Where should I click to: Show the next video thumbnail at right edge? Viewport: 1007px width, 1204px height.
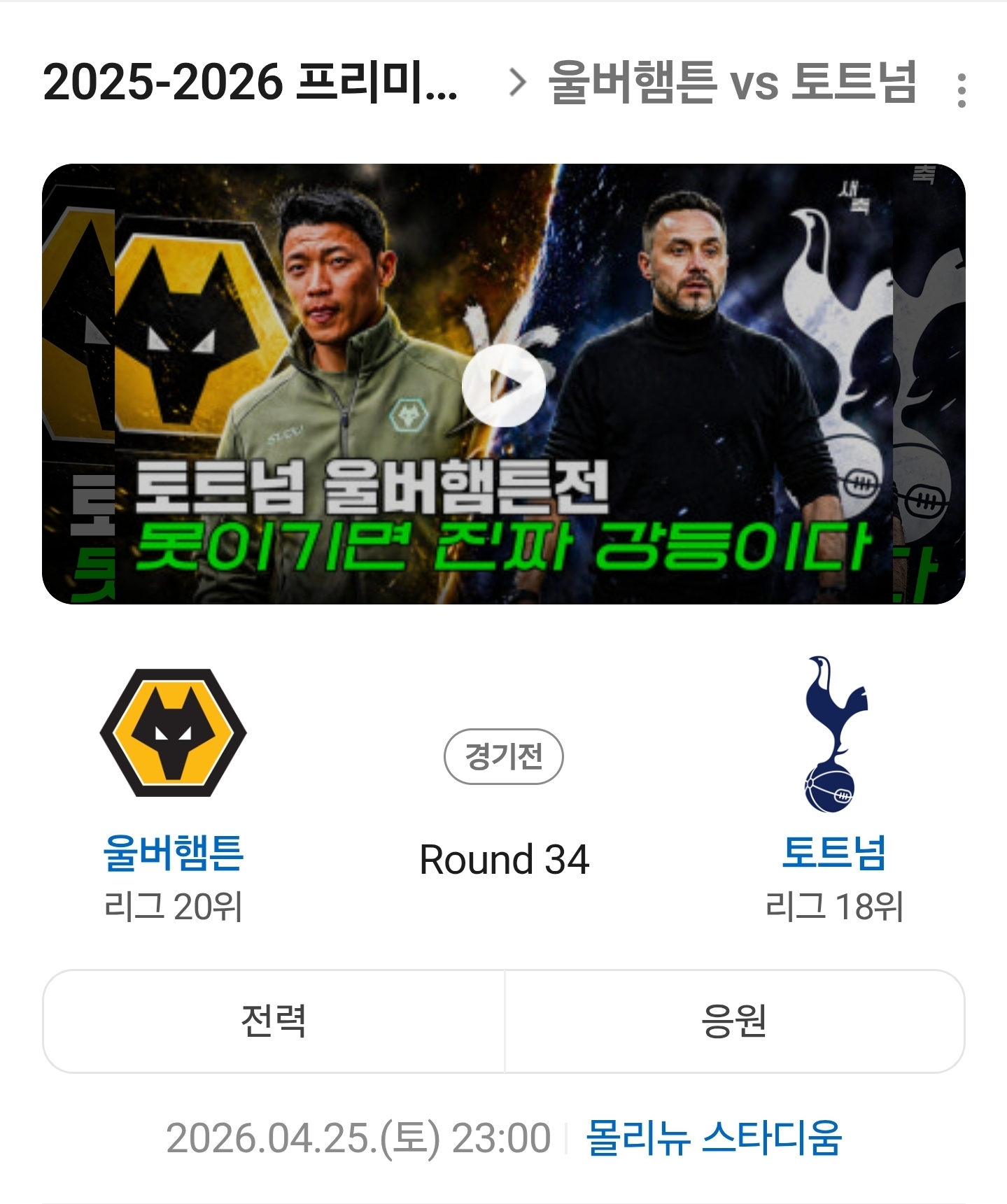point(929,384)
